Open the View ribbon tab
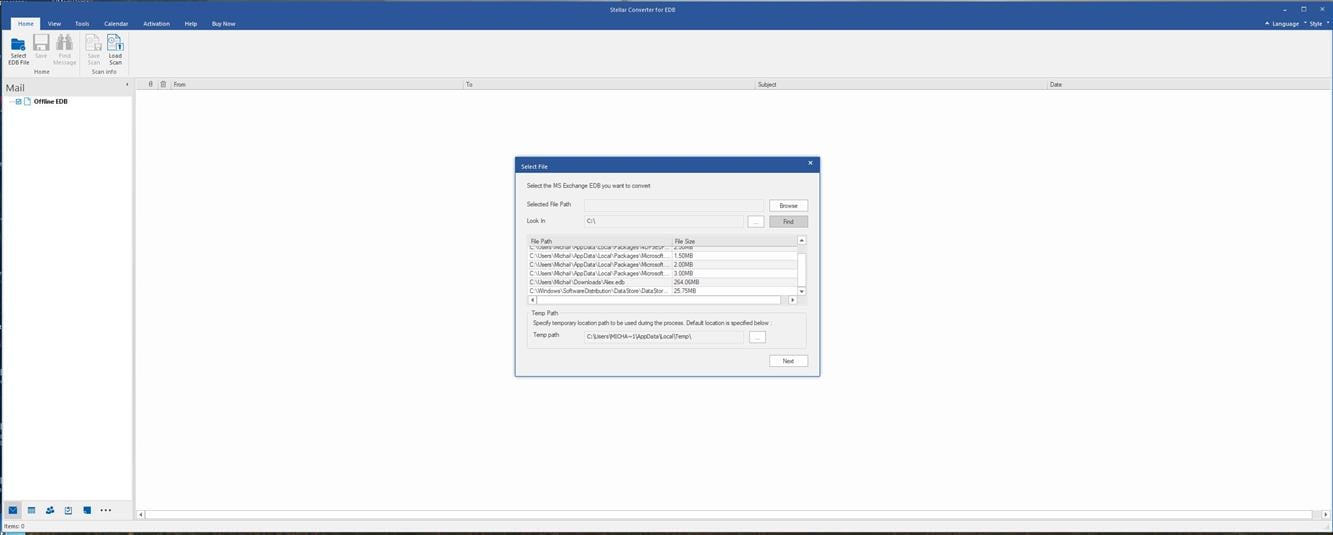The image size is (1333, 535). click(54, 23)
